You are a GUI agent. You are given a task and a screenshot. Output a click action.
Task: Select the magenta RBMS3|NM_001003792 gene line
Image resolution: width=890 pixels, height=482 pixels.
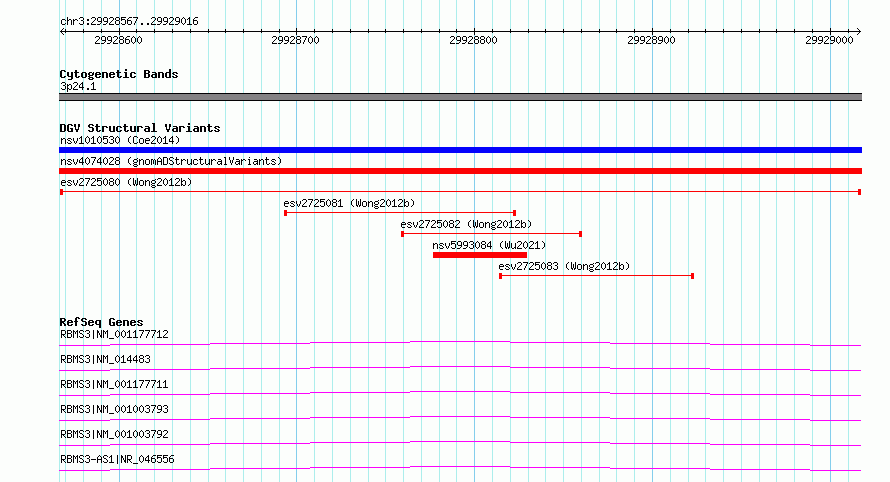(x=460, y=443)
